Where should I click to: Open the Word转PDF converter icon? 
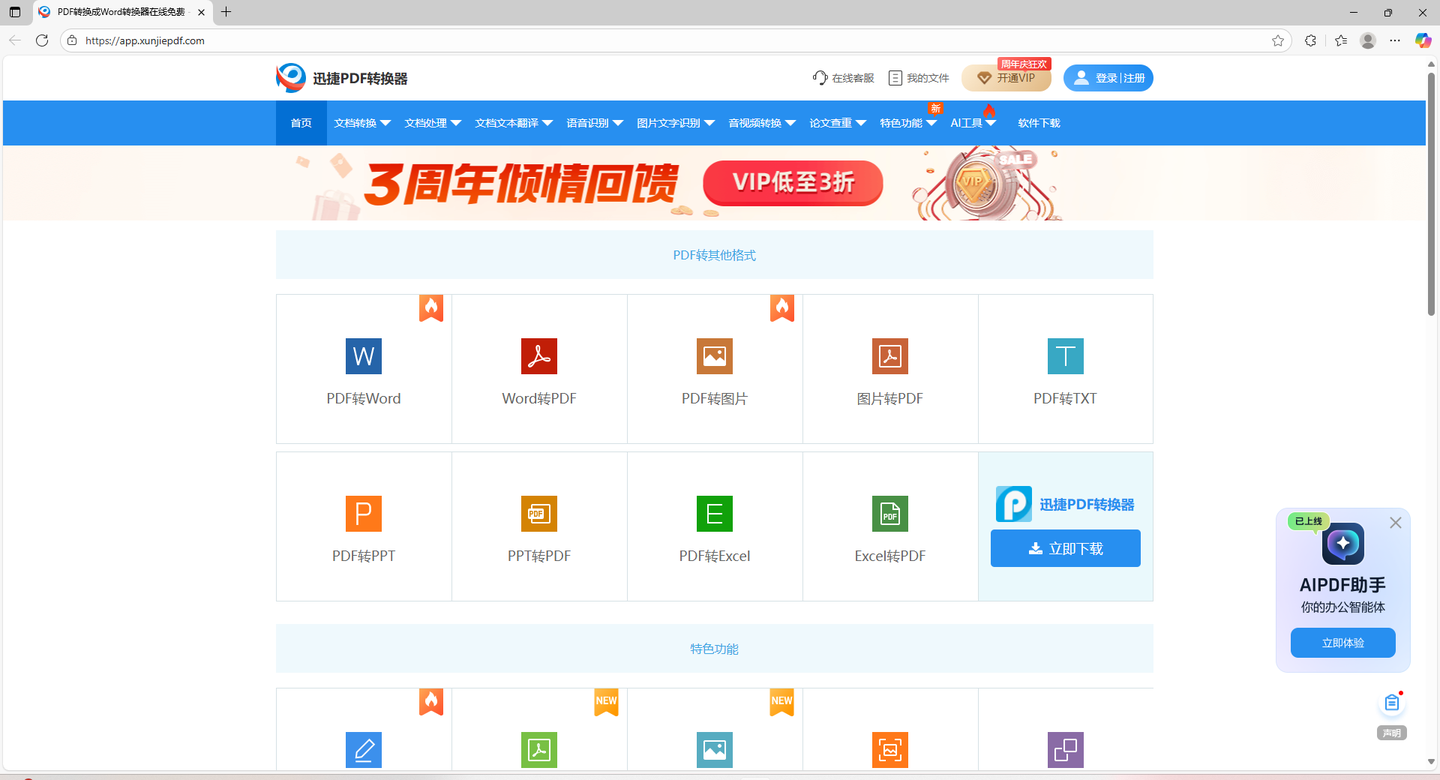point(539,356)
